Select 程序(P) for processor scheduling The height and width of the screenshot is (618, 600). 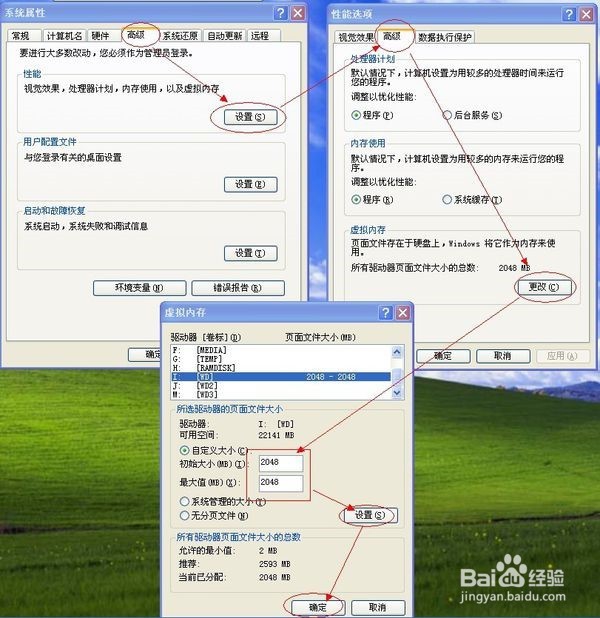pos(372,115)
